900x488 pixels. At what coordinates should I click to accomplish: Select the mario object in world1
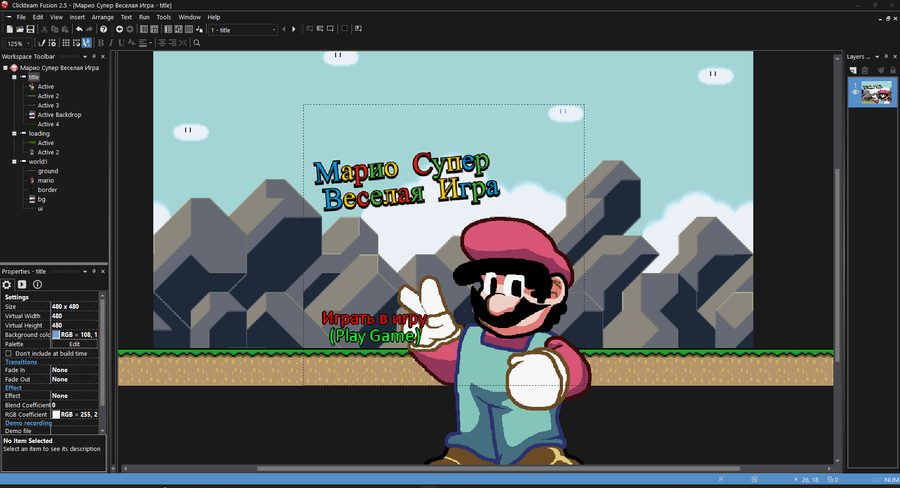(46, 180)
